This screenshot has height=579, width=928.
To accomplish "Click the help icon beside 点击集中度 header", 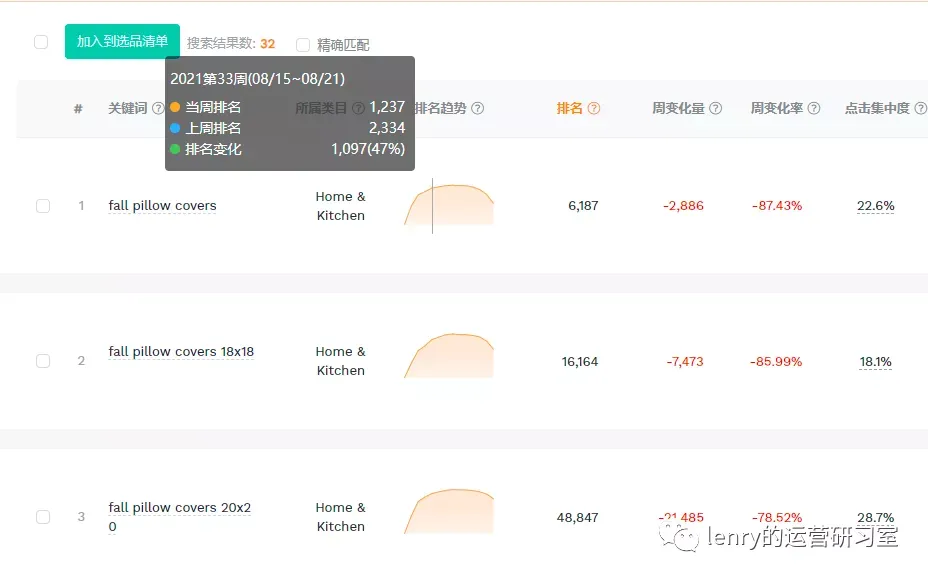I will [x=920, y=108].
